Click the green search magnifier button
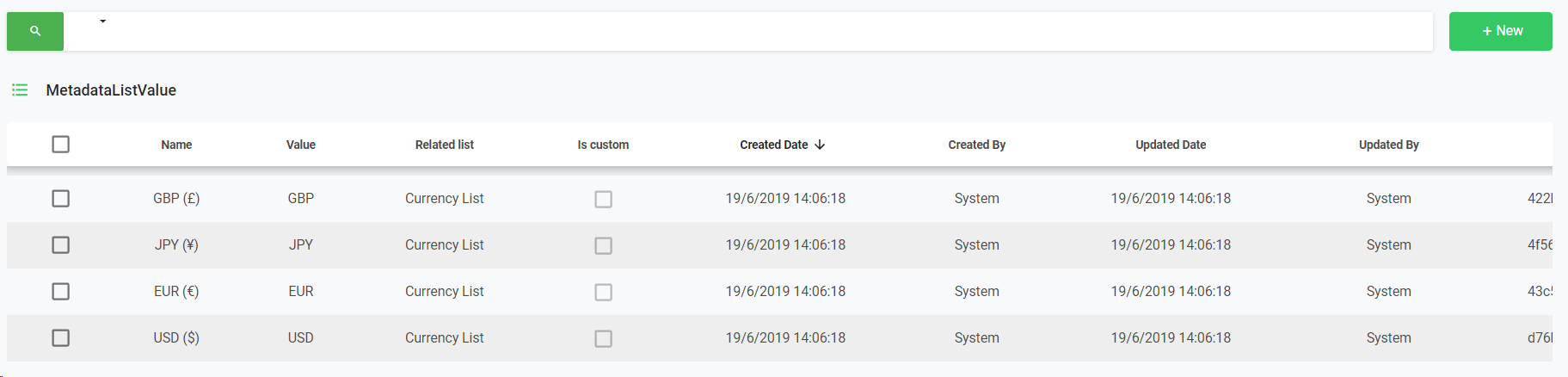This screenshot has height=377, width=1568. (35, 31)
